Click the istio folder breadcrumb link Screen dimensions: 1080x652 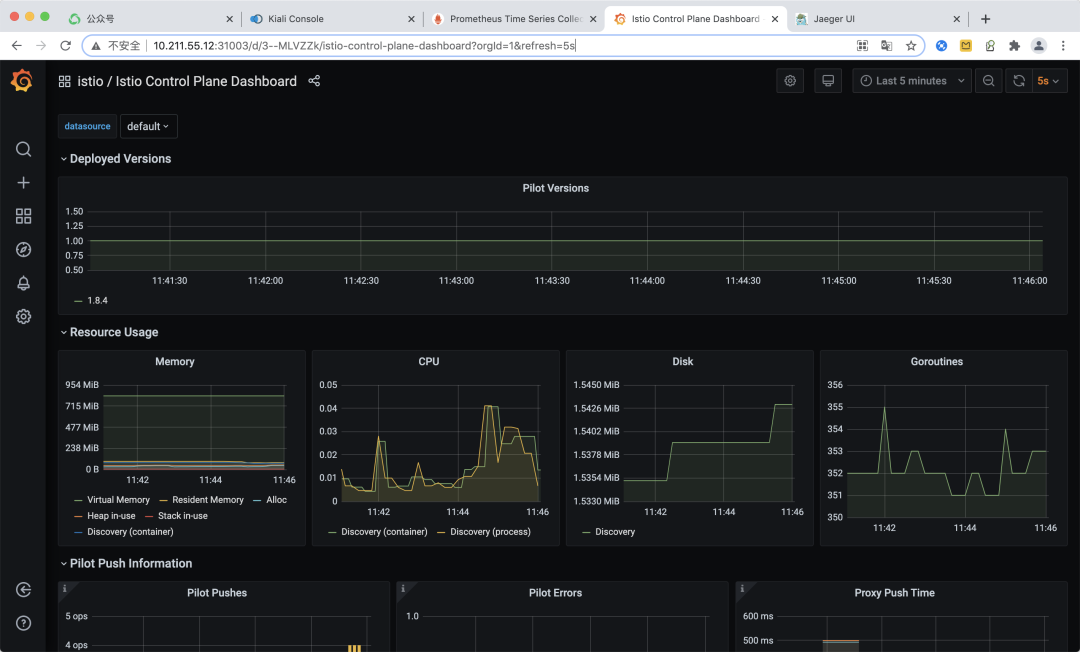click(x=90, y=81)
